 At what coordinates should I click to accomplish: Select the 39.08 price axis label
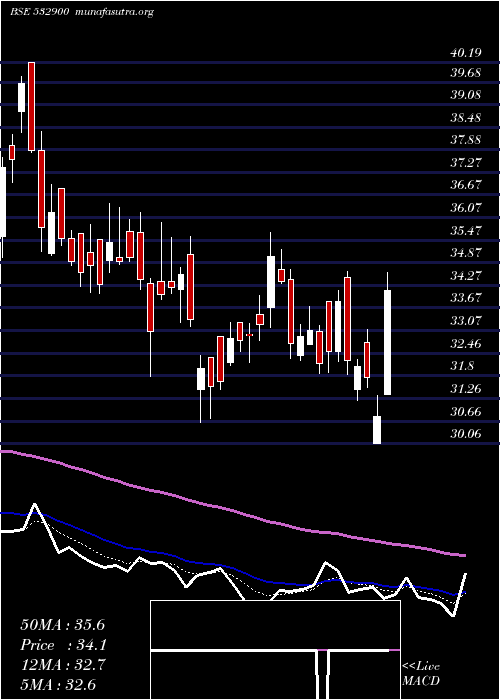466,95
